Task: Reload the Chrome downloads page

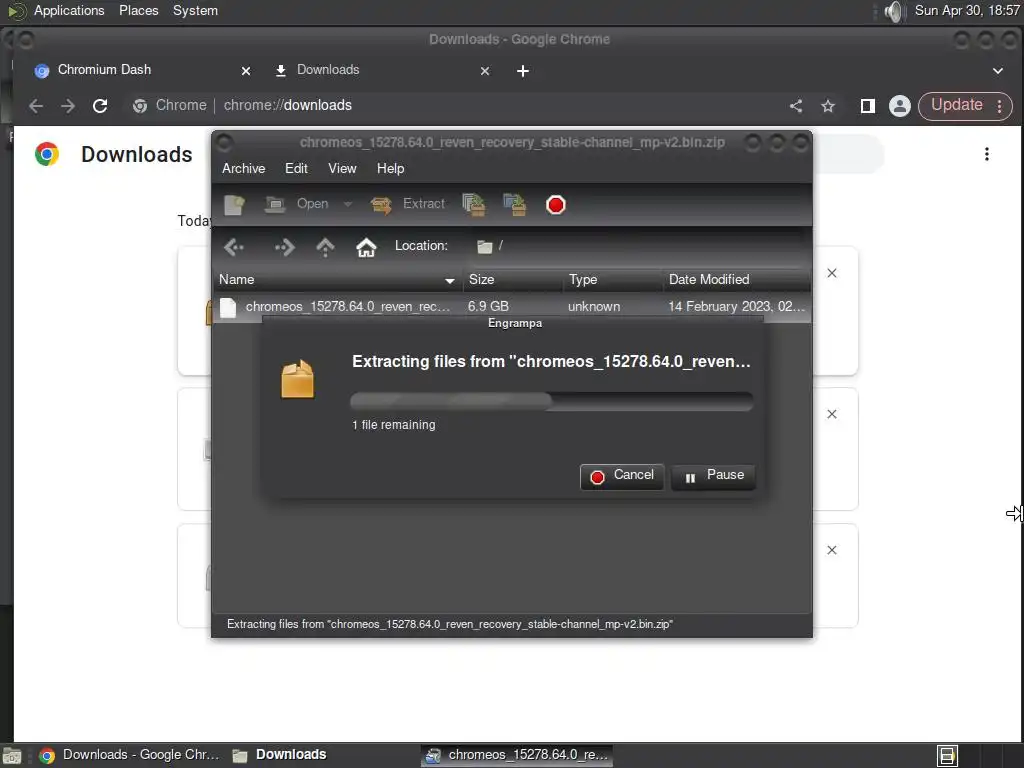Action: tap(100, 106)
